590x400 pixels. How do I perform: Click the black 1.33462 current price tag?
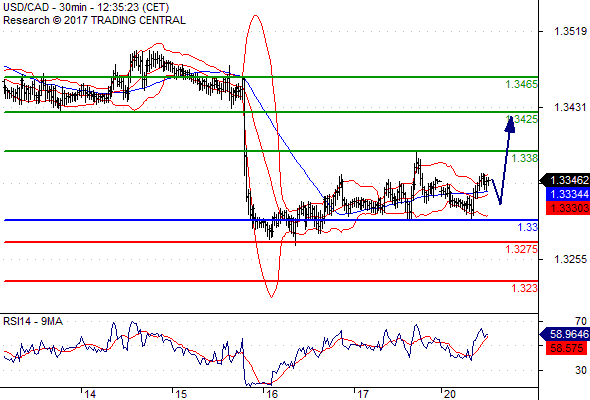click(565, 180)
